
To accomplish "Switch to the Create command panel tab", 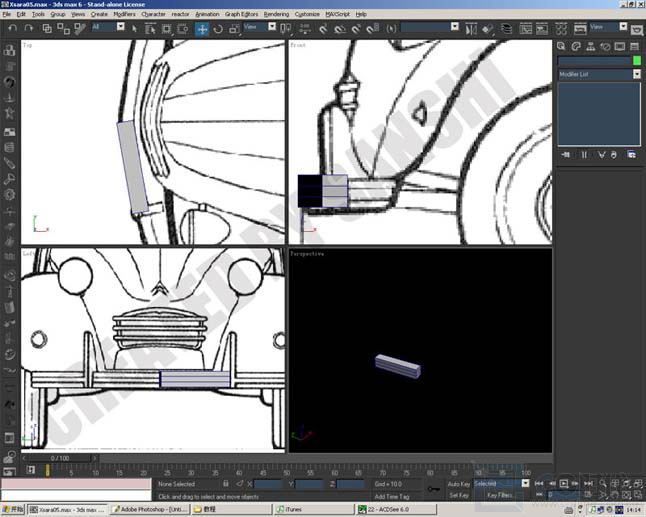I will tap(561, 46).
